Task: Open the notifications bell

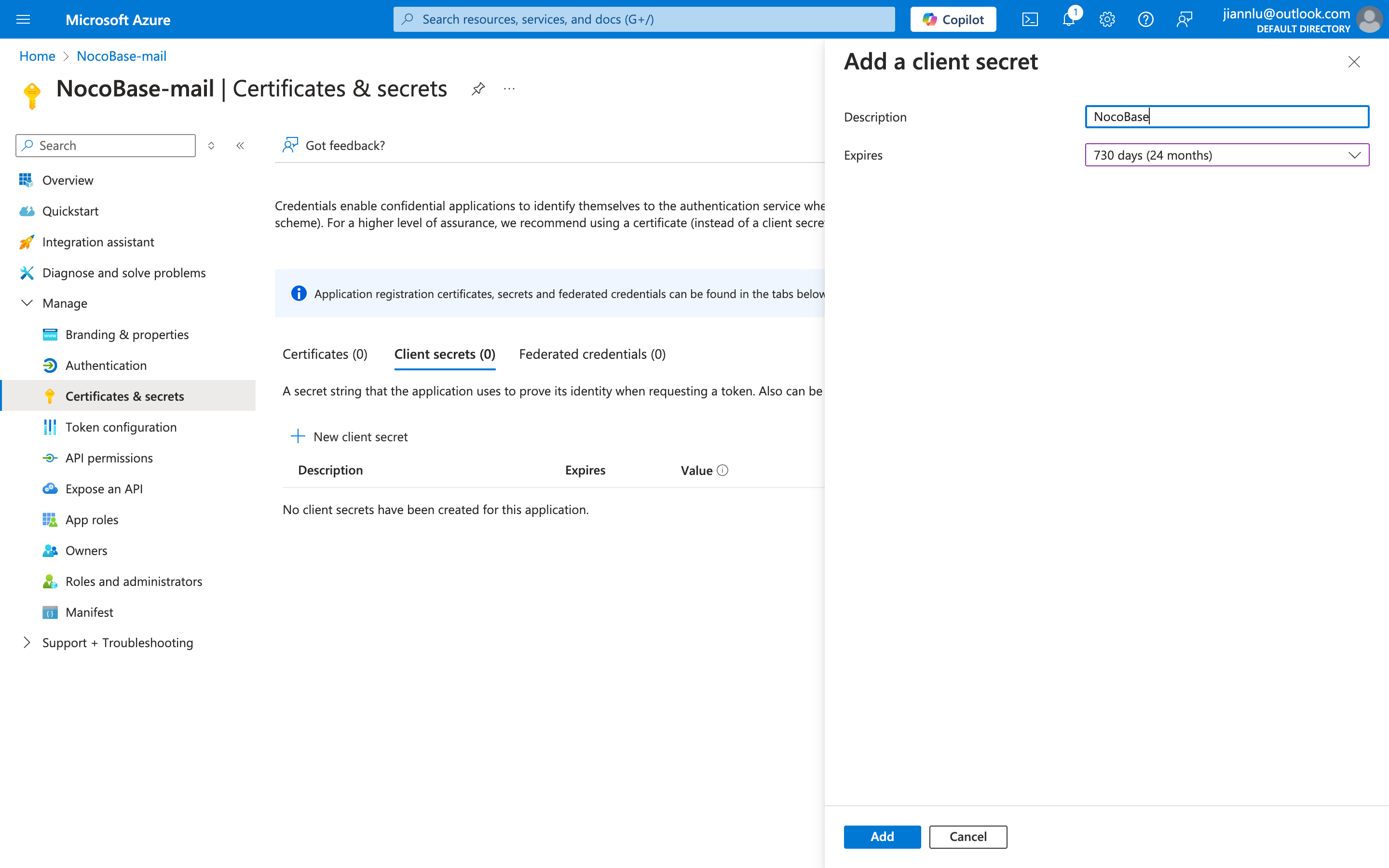Action: [1068, 19]
